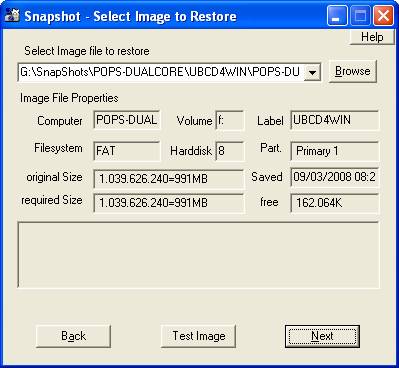
Task: Click the free field showing 162.064K
Action: point(335,203)
